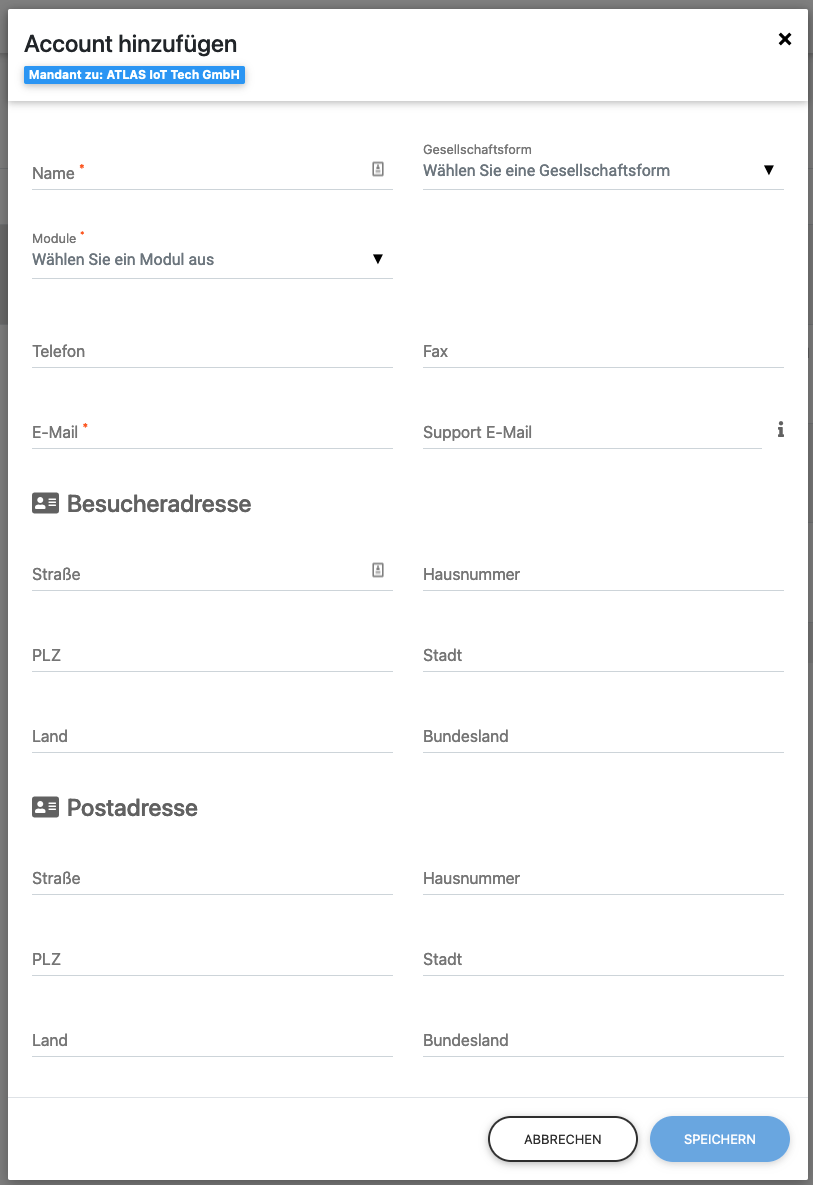Click the contact icon in Besucheradresse Straße field
The width and height of the screenshot is (813, 1185).
pos(378,570)
